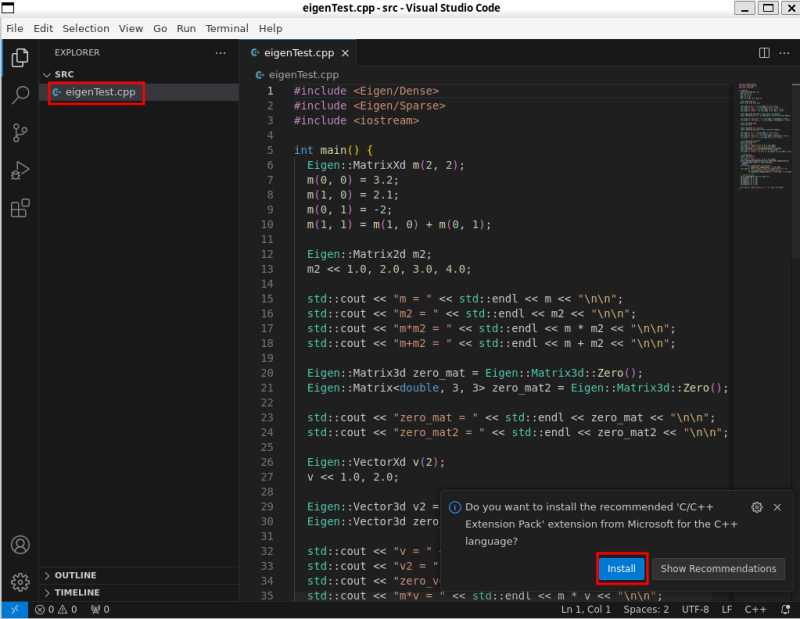Click the 'Eigen::Matrix2d m2;' code line

tap(369, 254)
